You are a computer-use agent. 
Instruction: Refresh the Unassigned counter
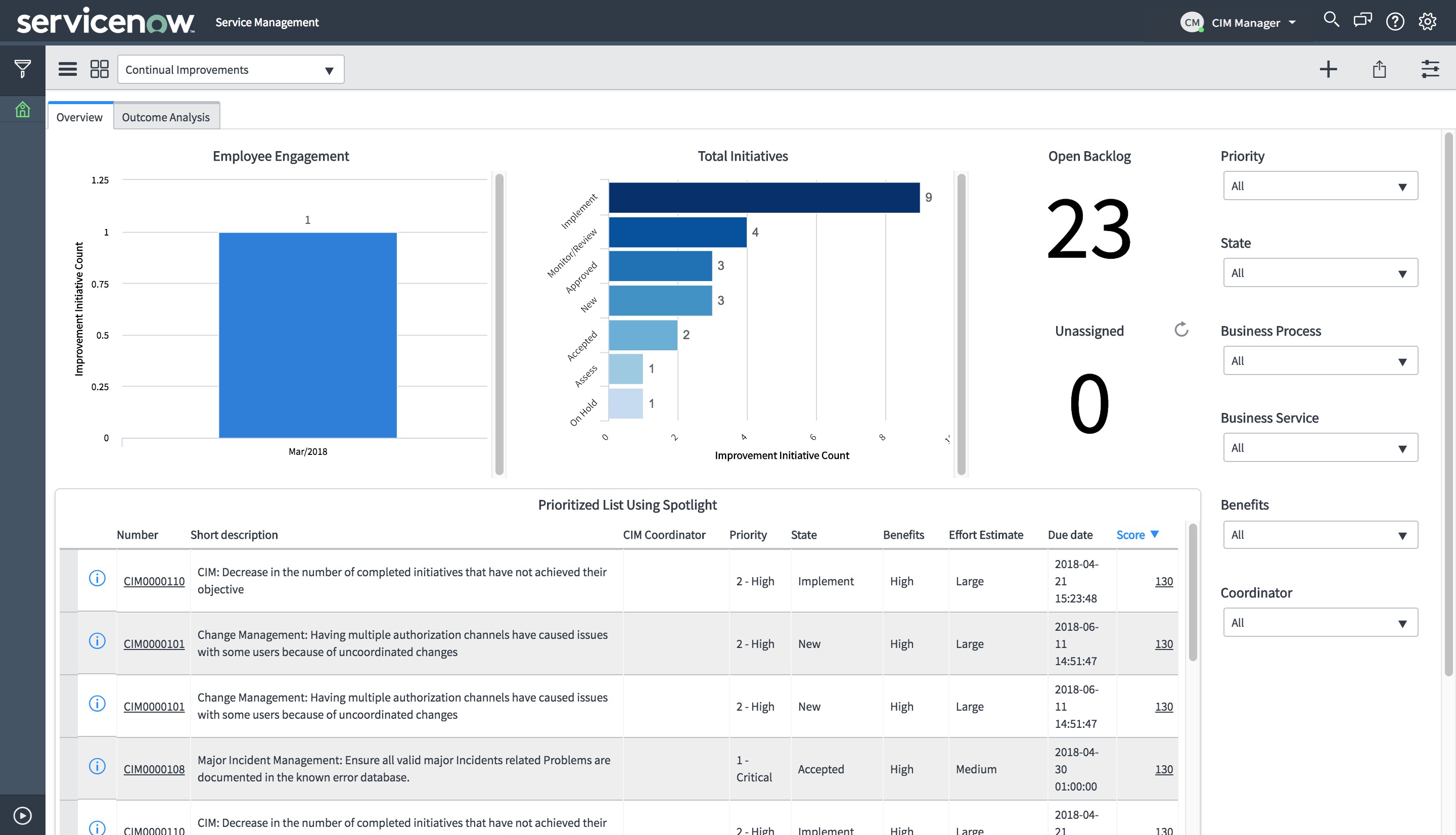click(x=1181, y=330)
